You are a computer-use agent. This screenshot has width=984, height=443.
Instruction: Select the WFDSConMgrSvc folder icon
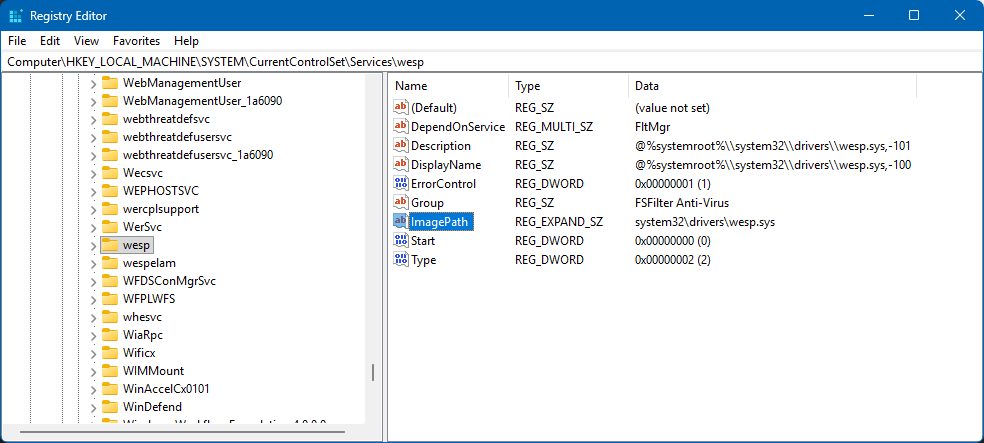click(110, 281)
